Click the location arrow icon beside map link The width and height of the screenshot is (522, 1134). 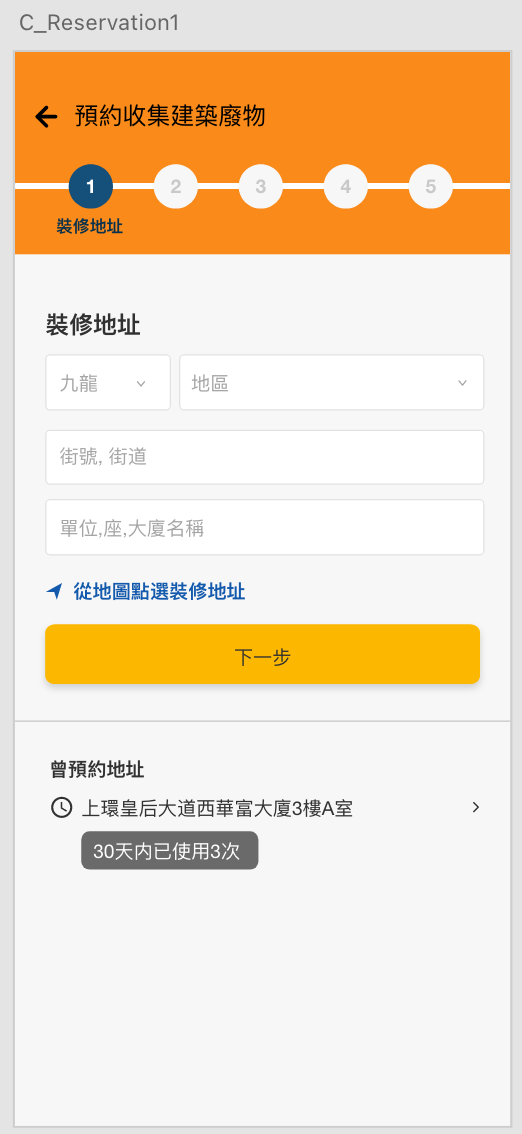[x=55, y=592]
